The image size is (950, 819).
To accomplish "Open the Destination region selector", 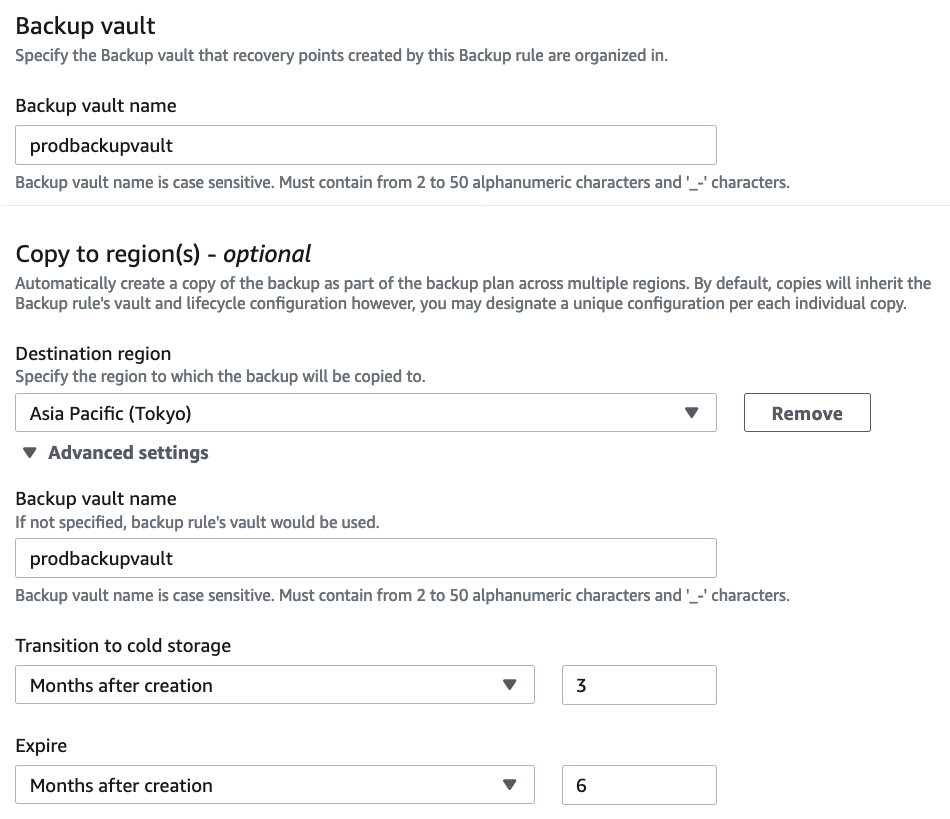I will pyautogui.click(x=365, y=412).
